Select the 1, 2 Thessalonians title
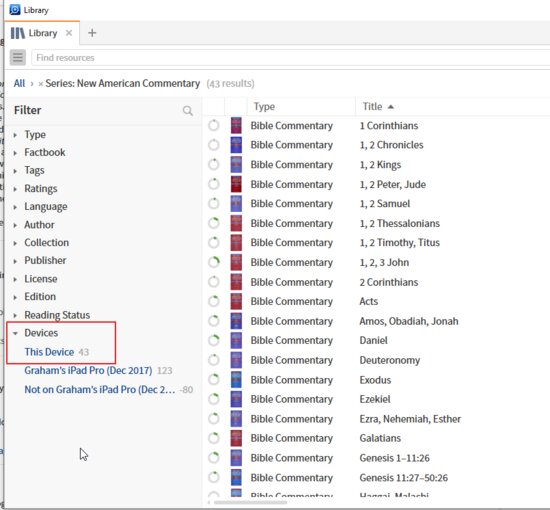This screenshot has width=550, height=510. (400, 223)
